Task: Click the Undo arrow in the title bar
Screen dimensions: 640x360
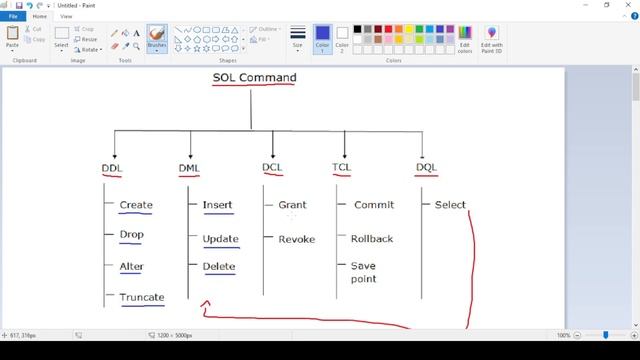Action: [29, 5]
